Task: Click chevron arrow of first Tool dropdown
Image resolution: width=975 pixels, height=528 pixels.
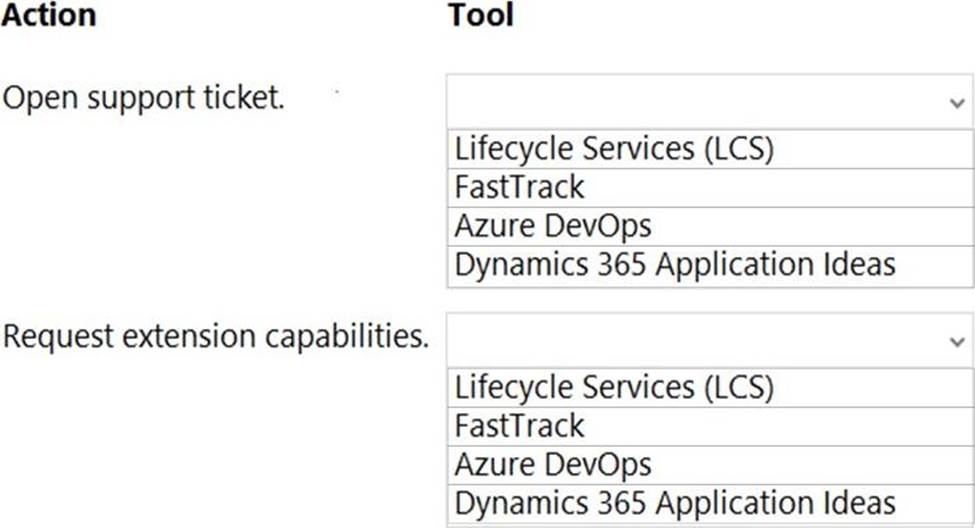Action: (x=957, y=103)
